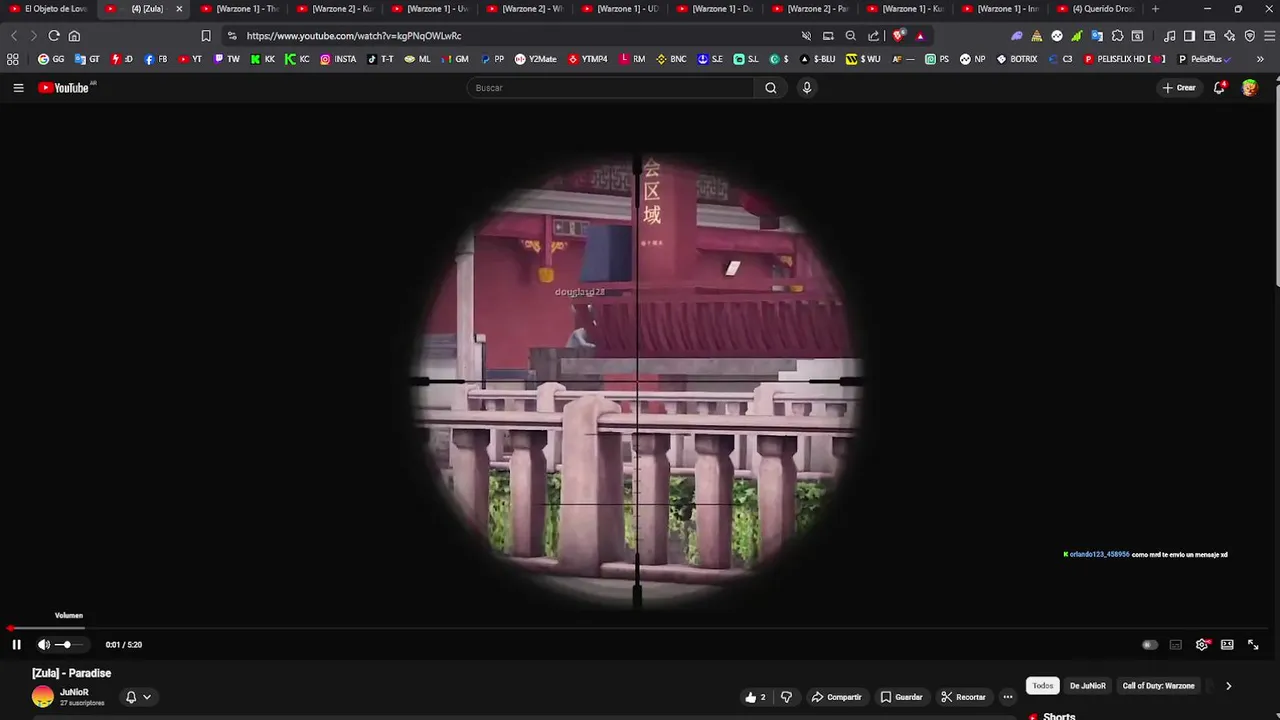Pause the video with the pause button
This screenshot has height=720, width=1280.
pos(16,645)
